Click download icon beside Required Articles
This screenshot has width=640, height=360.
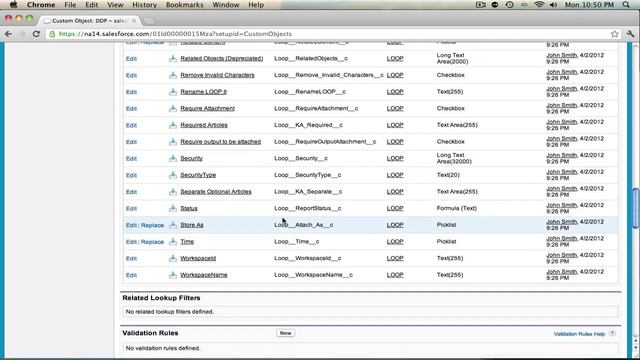[x=173, y=125]
